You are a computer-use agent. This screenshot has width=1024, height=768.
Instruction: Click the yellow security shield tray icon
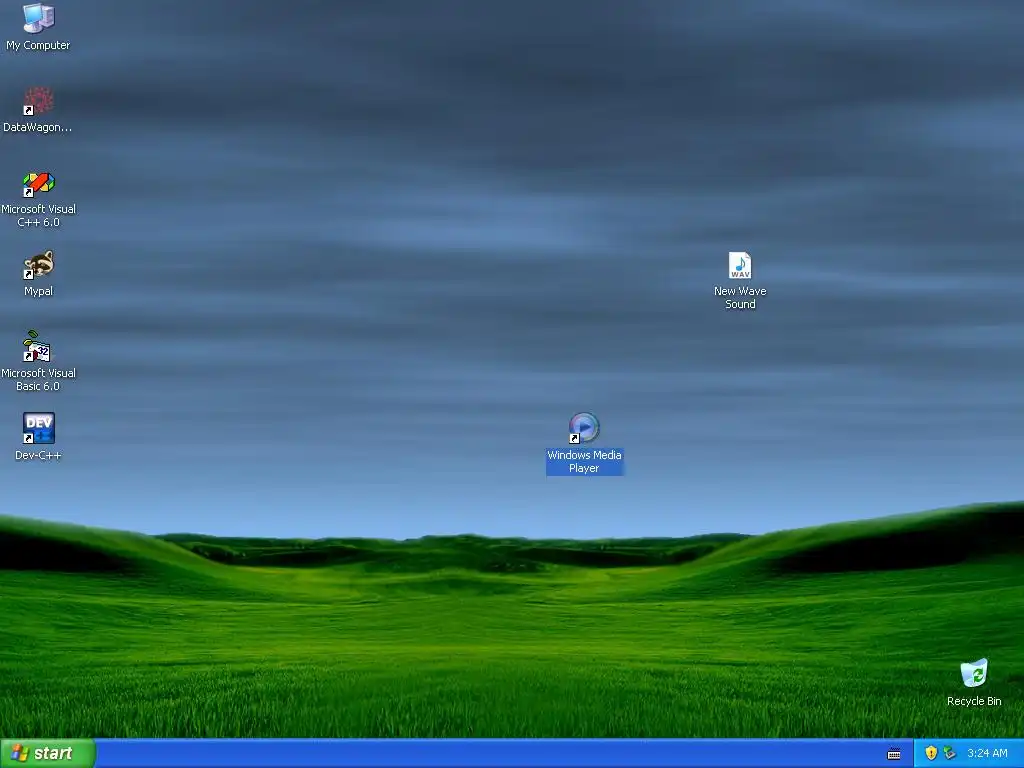point(931,753)
